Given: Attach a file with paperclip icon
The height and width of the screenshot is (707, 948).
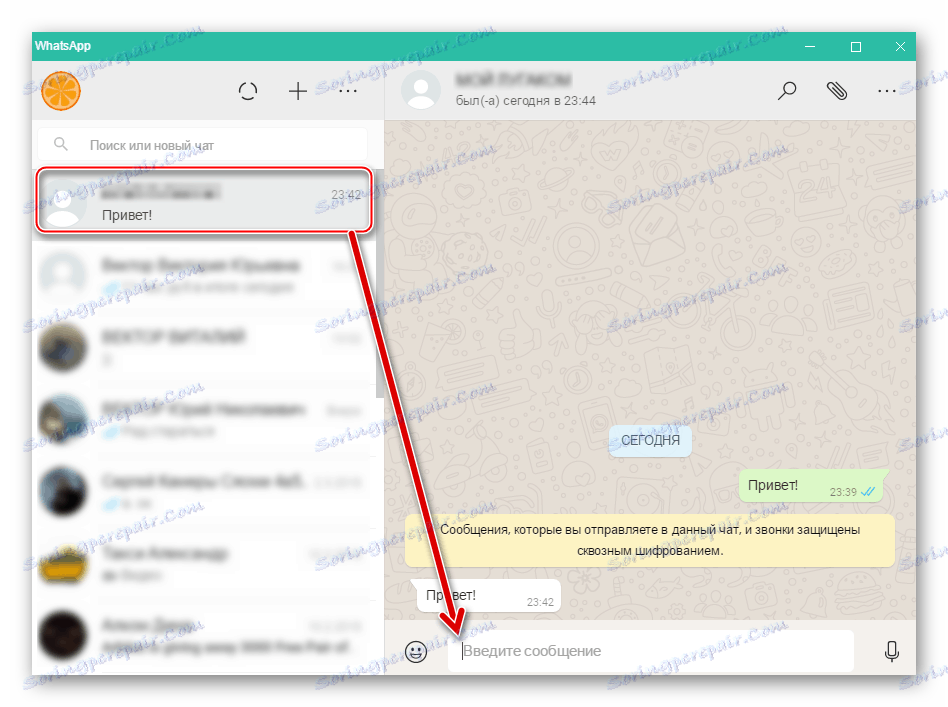Looking at the screenshot, I should [x=837, y=91].
